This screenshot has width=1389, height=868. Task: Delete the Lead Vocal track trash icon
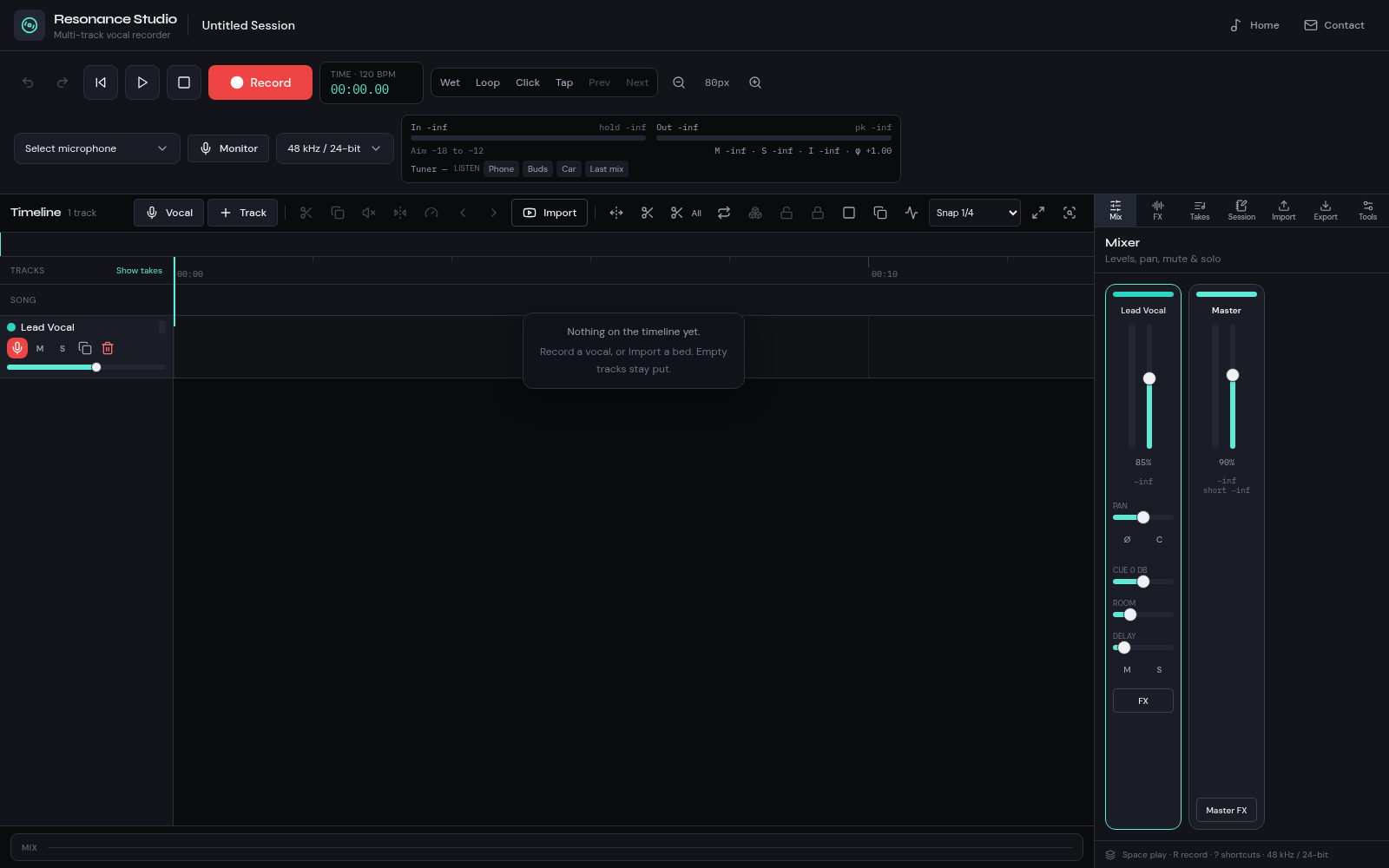[x=108, y=348]
